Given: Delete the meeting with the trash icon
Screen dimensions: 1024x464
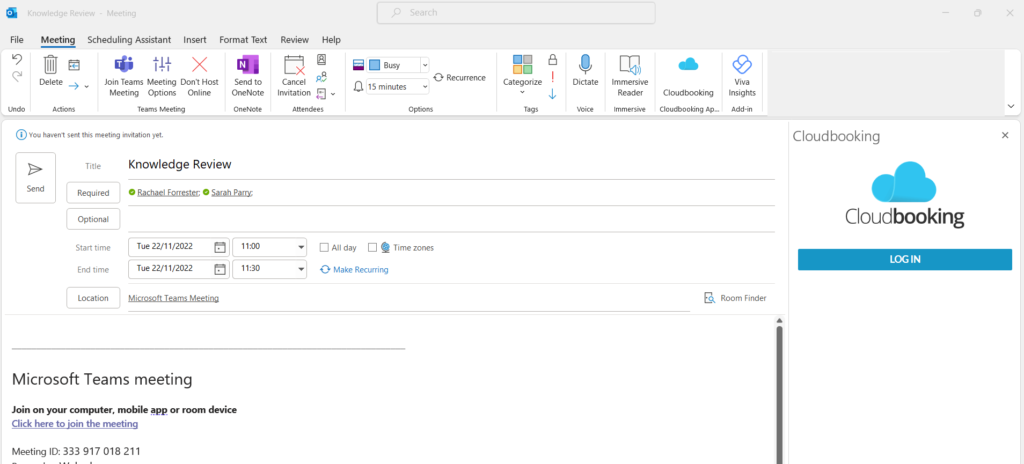Looking at the screenshot, I should tap(51, 71).
